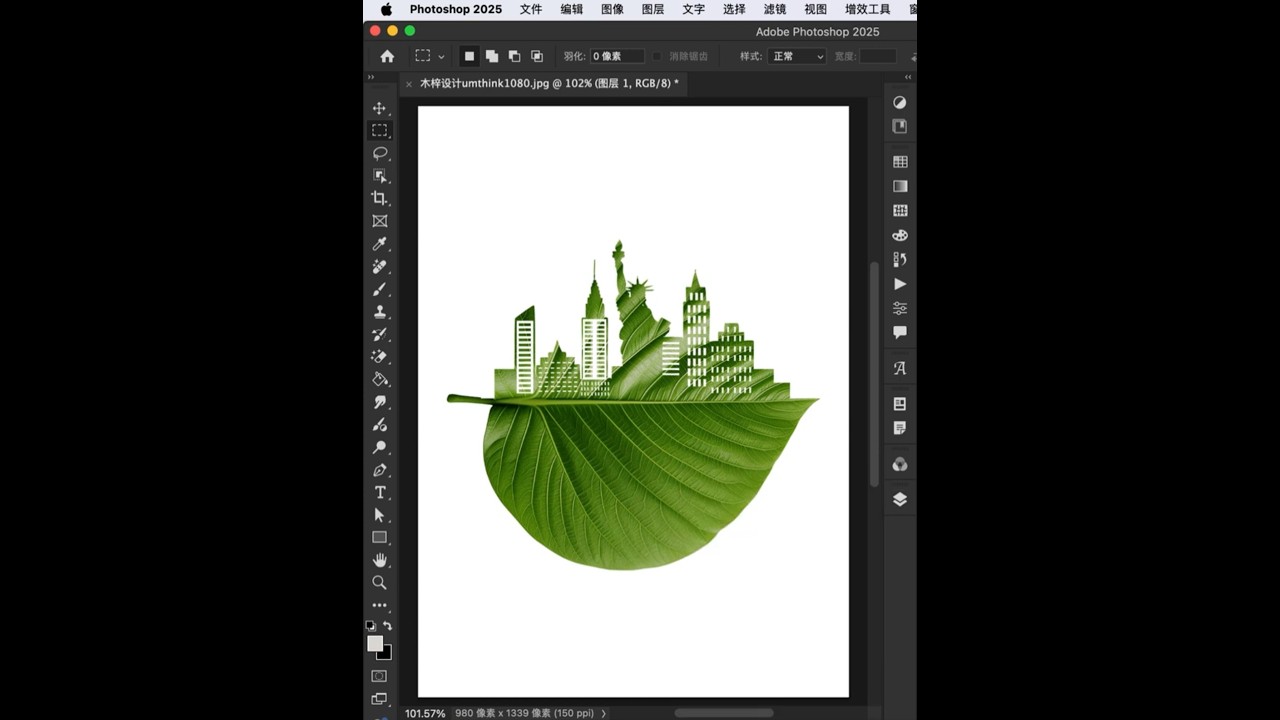
Task: Open the Properties sliders panel icon
Action: [900, 308]
